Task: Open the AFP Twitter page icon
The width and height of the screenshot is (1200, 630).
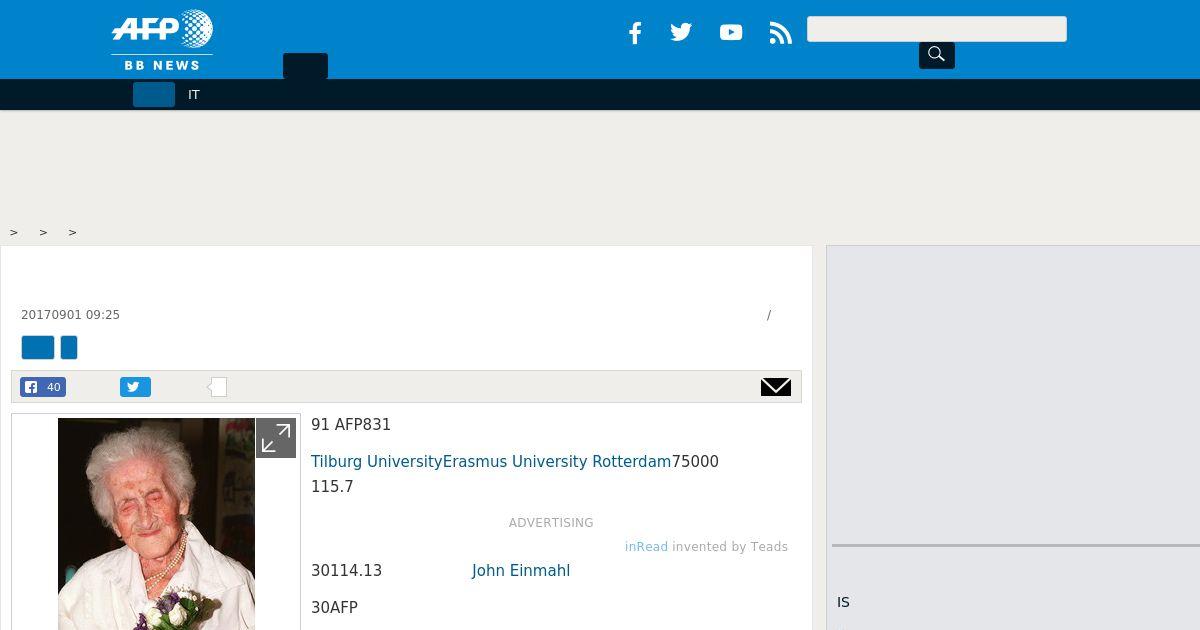Action: tap(681, 32)
